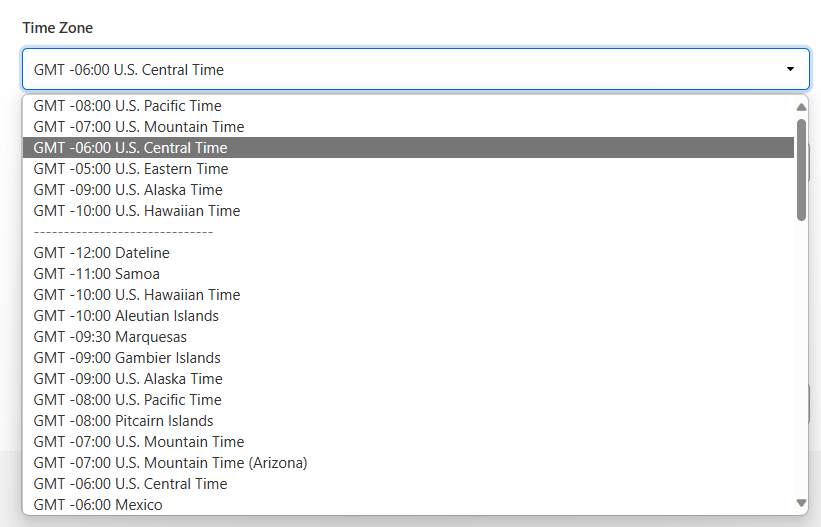This screenshot has width=821, height=527.
Task: Select GMT -05:00 U.S. Eastern Time
Action: click(x=131, y=169)
